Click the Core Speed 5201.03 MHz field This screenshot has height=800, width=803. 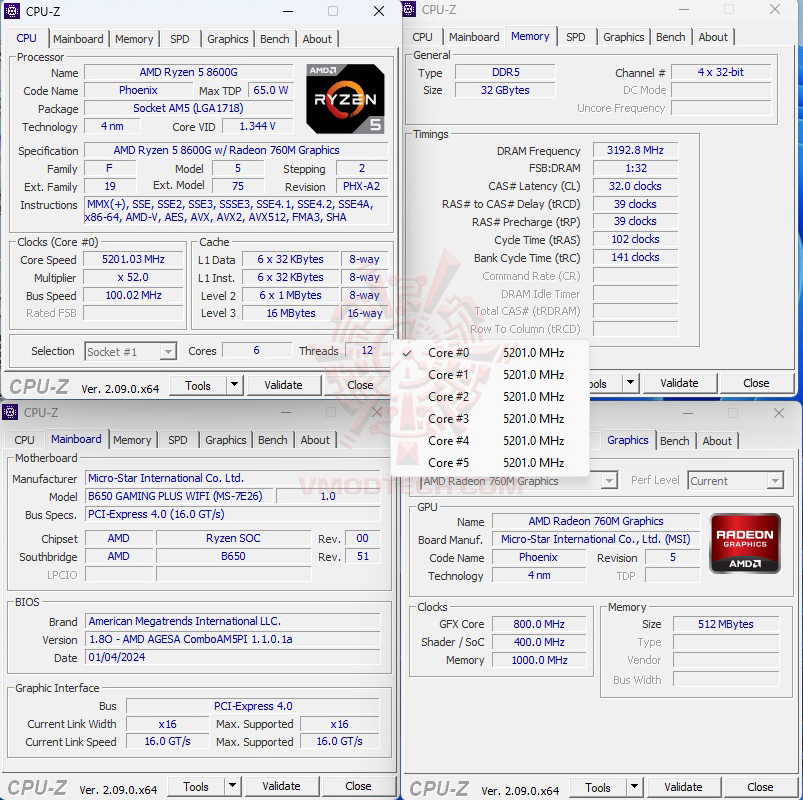(133, 259)
